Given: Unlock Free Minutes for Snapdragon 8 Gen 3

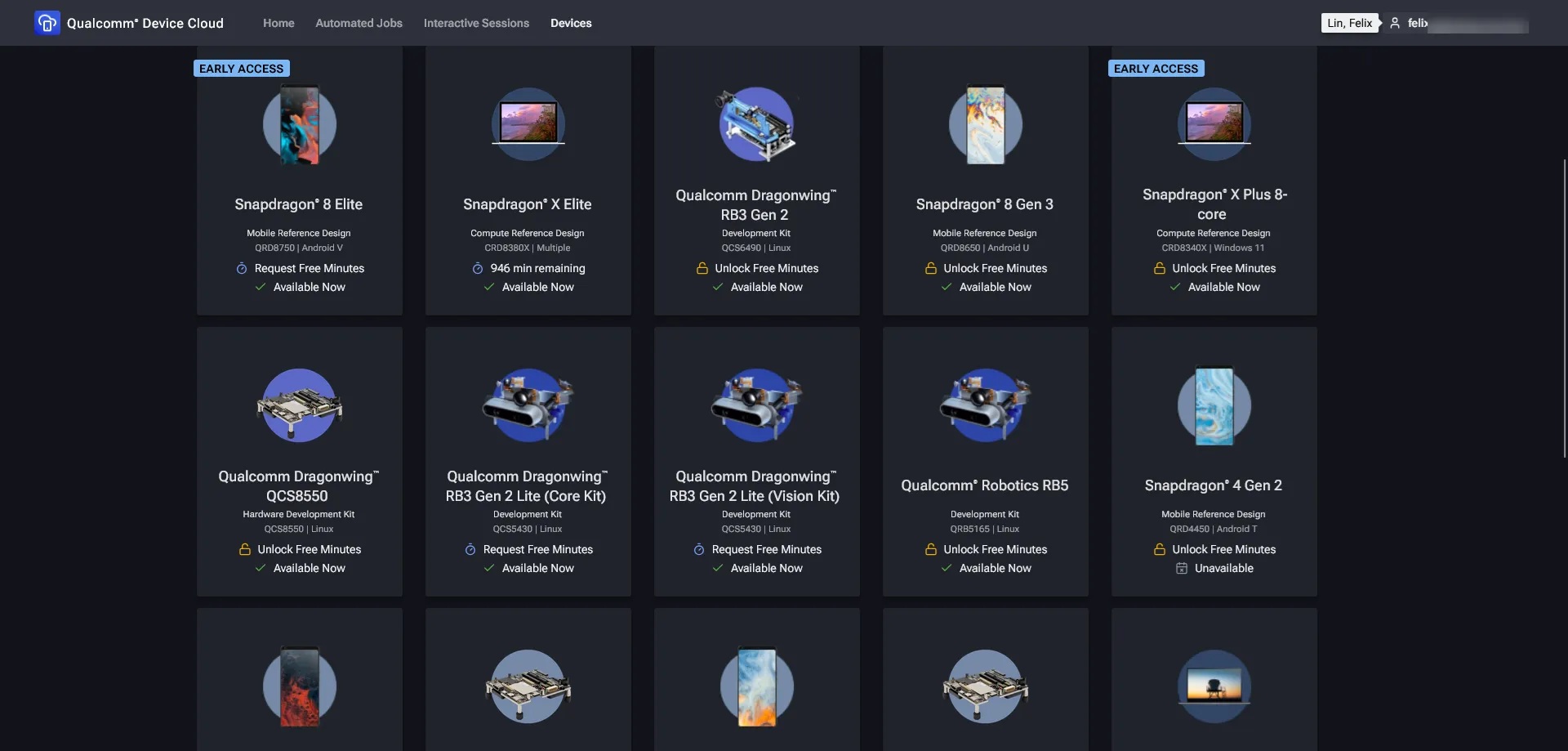Looking at the screenshot, I should (995, 268).
